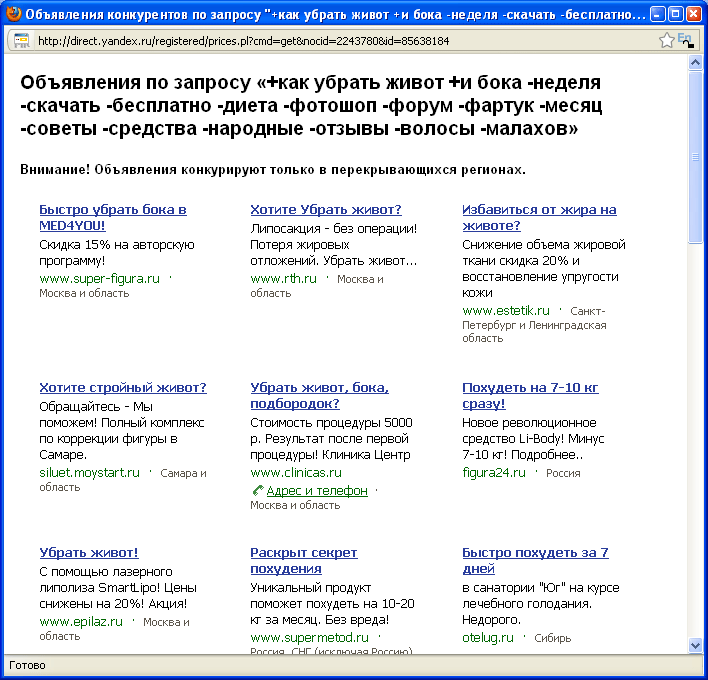The height and width of the screenshot is (680, 708).
Task: Open the 'Быстро похудеть за 7 дней' link
Action: (x=535, y=560)
